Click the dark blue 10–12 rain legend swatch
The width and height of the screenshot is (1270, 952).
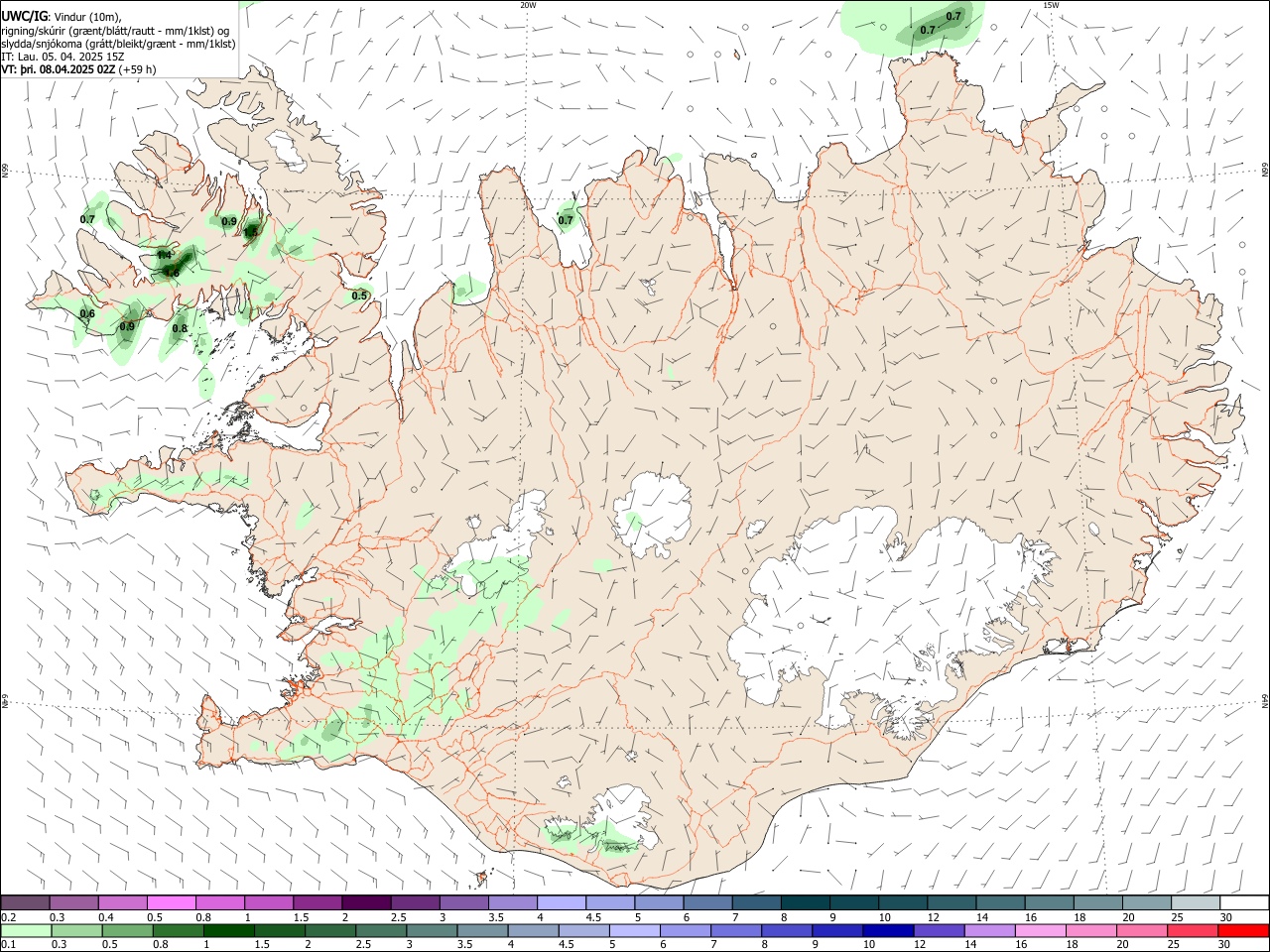click(x=889, y=931)
